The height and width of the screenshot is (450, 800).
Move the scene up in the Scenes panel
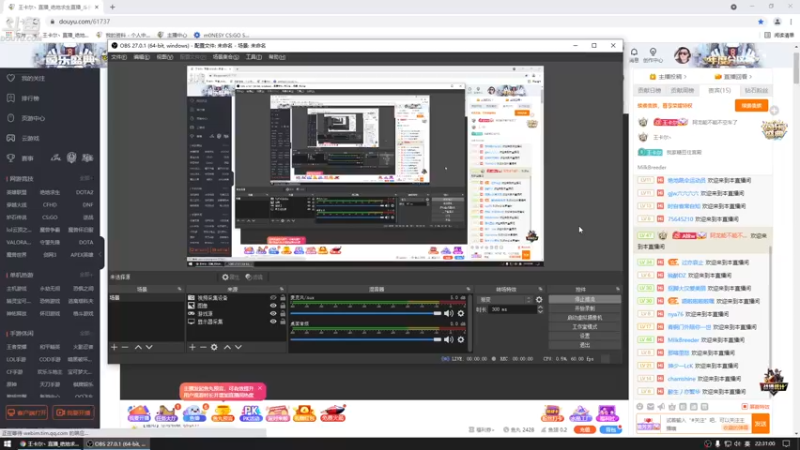(x=138, y=347)
